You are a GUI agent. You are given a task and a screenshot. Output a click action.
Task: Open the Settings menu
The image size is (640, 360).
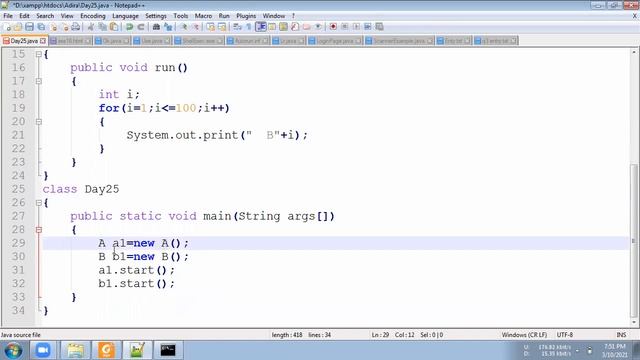click(x=156, y=16)
